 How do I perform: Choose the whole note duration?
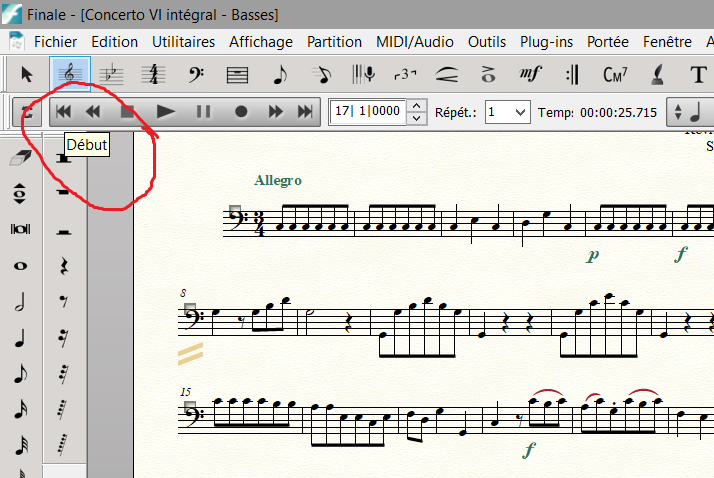tap(20, 266)
